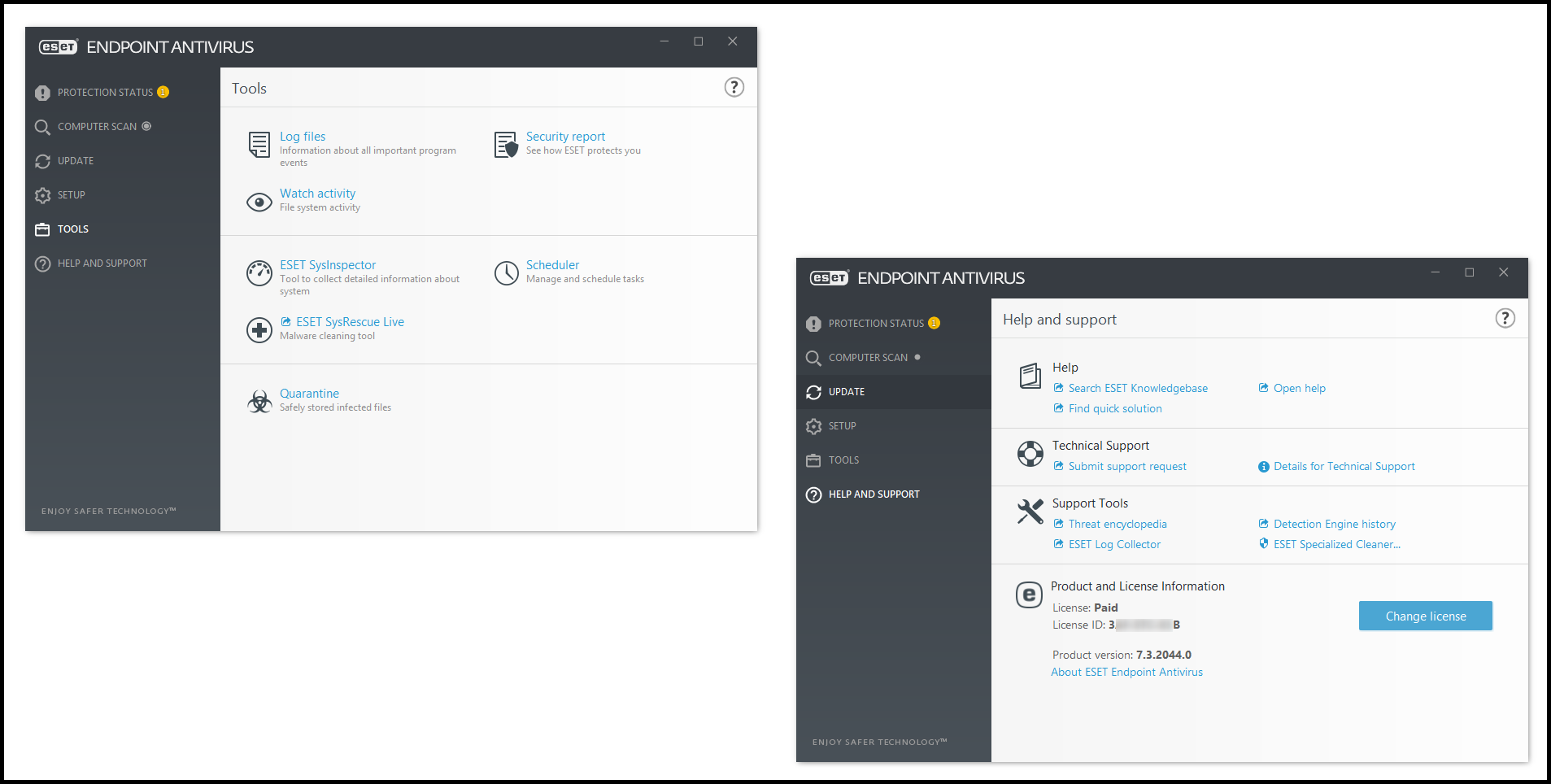
Task: Open Quarantine link
Action: [x=309, y=394]
